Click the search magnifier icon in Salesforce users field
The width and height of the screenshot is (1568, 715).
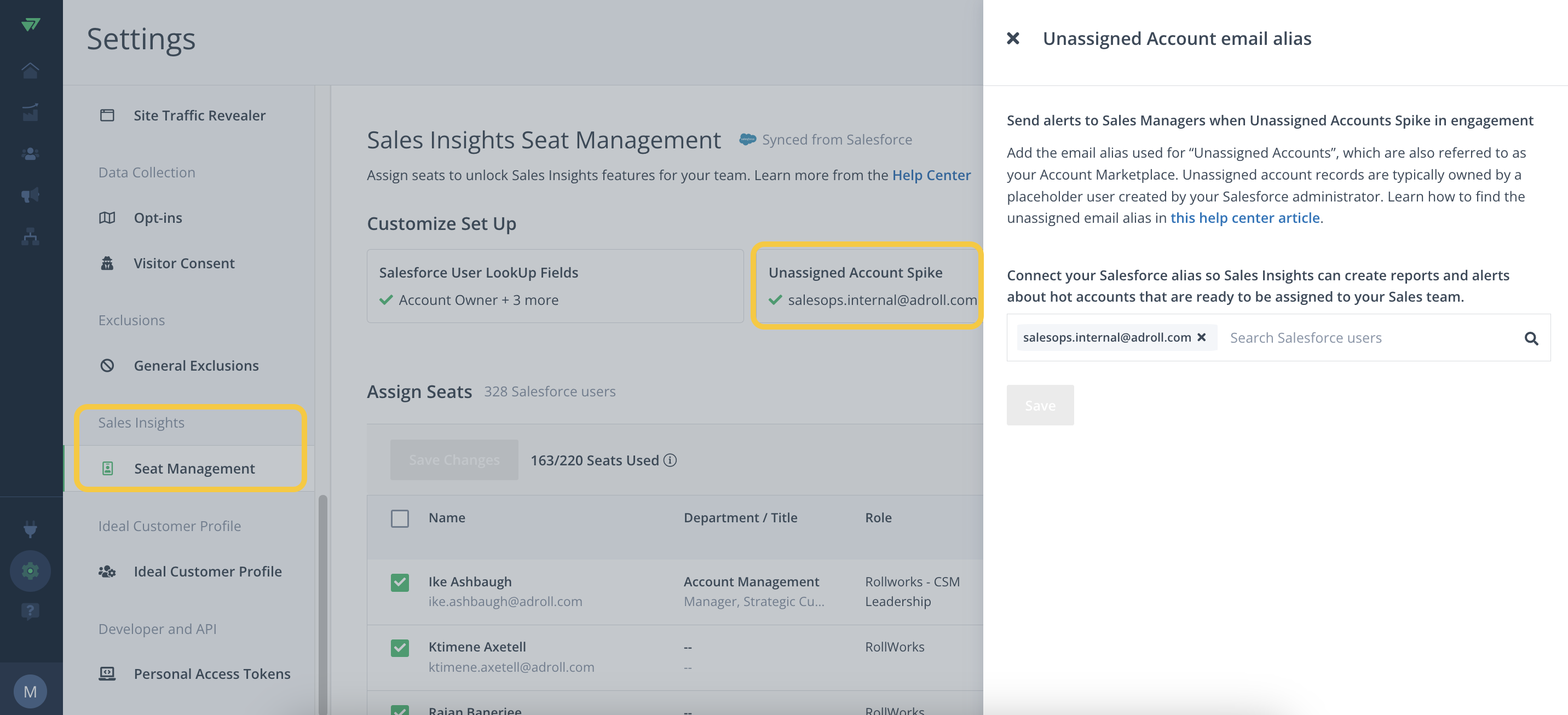pos(1531,338)
